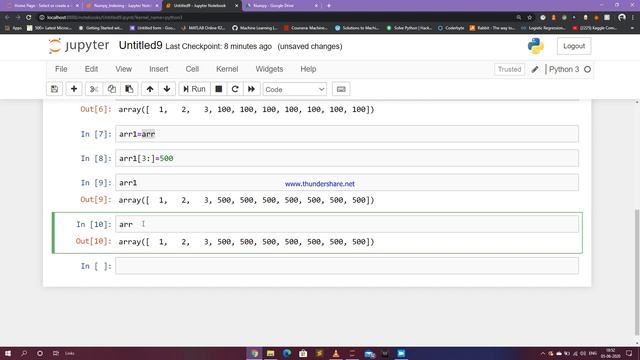The image size is (640, 360).
Task: Open VLC media player from the taskbar
Action: pyautogui.click(x=336, y=353)
